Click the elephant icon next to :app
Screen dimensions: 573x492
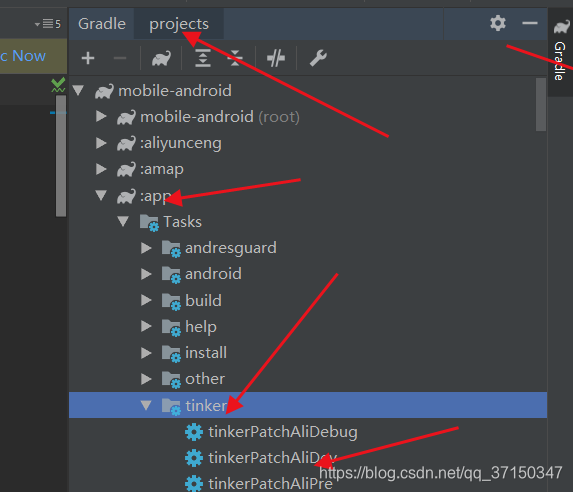click(126, 196)
